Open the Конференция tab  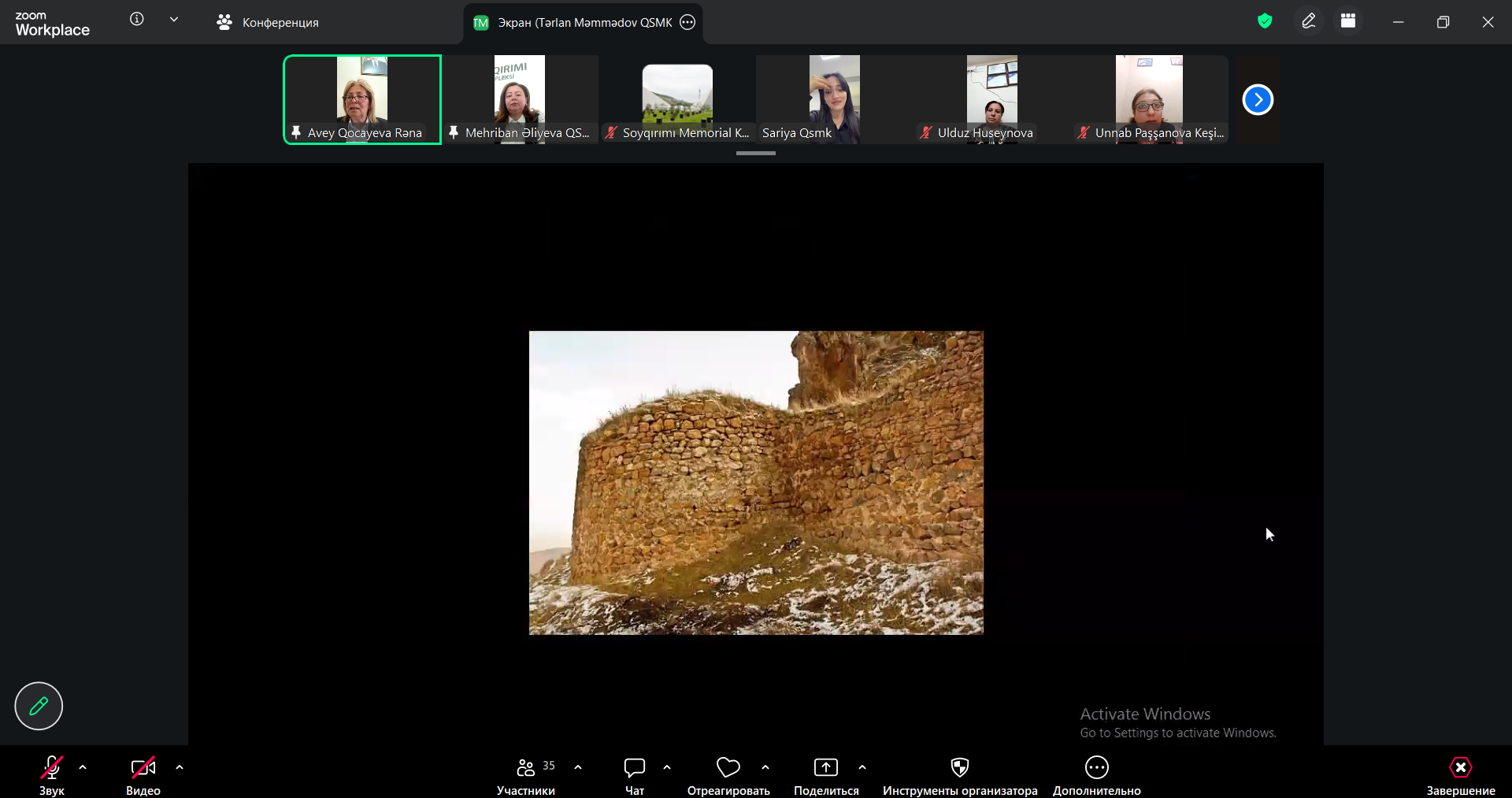pos(268,22)
